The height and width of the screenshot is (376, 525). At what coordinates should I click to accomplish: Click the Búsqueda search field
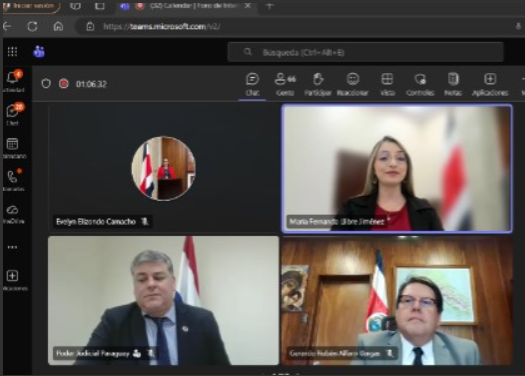[365, 52]
